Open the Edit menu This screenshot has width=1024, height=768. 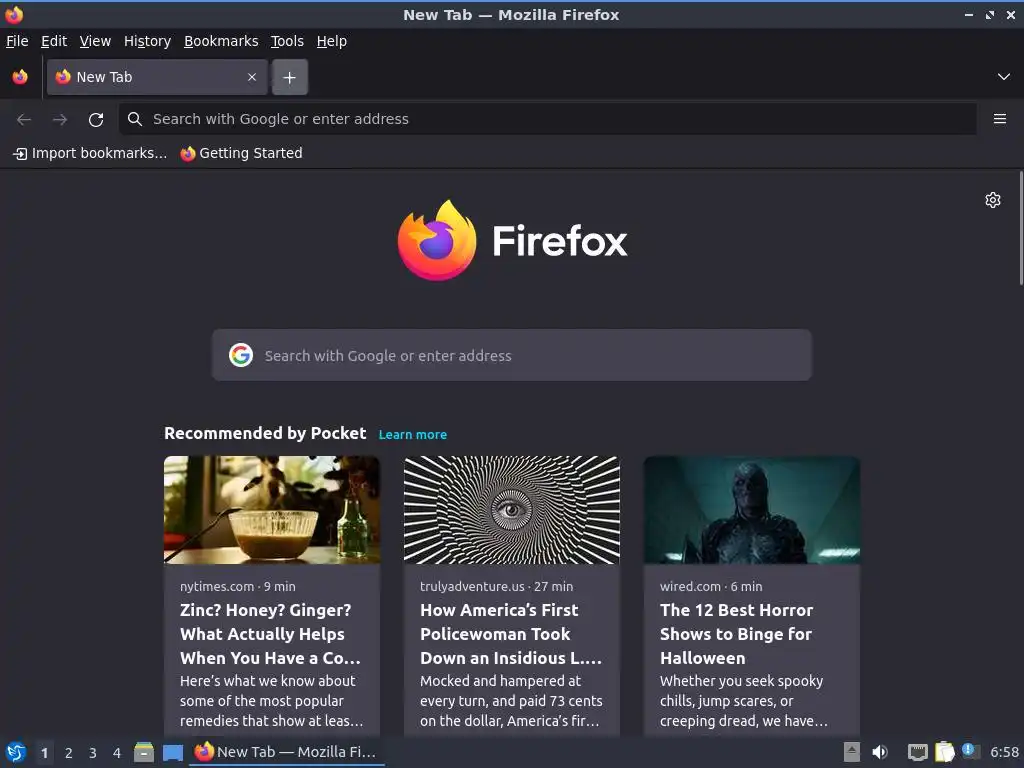(54, 41)
